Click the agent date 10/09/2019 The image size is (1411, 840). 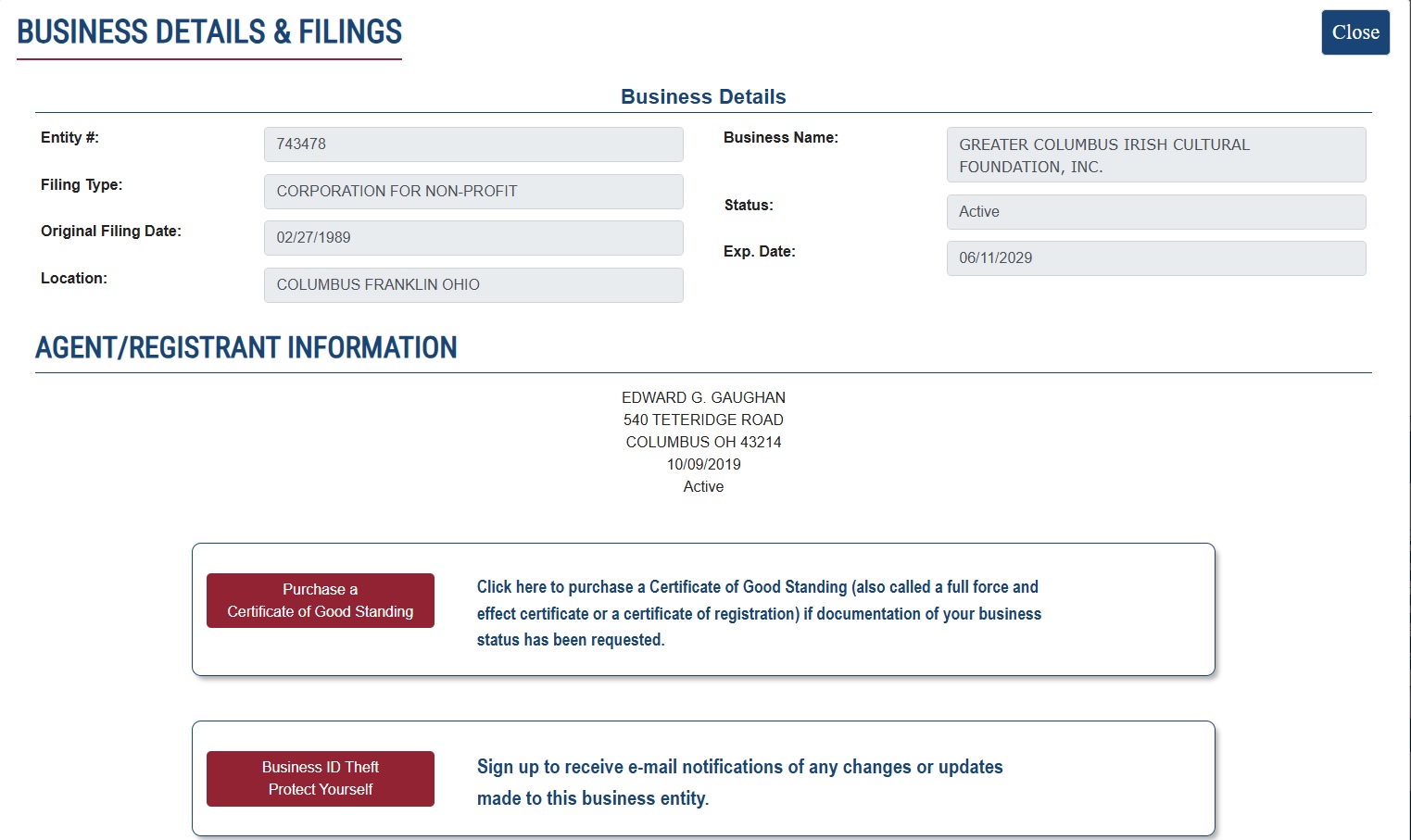[x=703, y=464]
